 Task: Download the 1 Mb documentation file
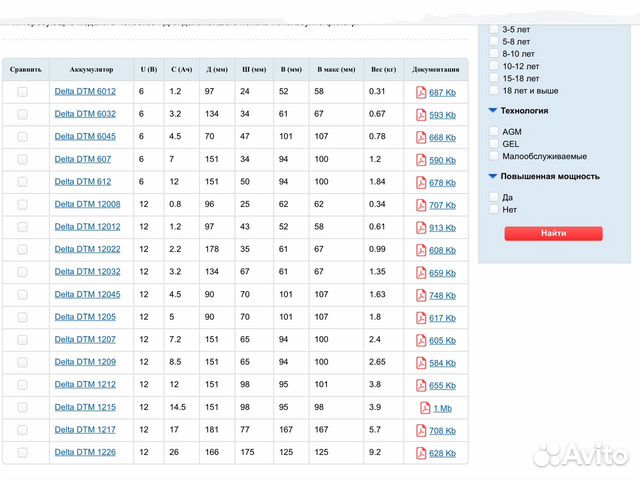tap(442, 409)
